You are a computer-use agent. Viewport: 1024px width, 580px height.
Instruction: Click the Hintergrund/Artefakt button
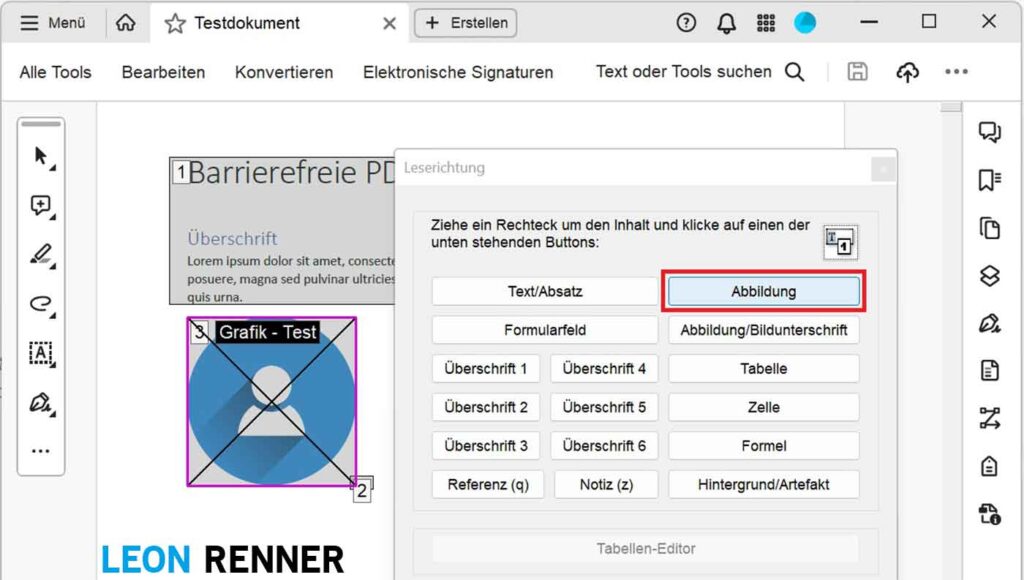pyautogui.click(x=764, y=485)
